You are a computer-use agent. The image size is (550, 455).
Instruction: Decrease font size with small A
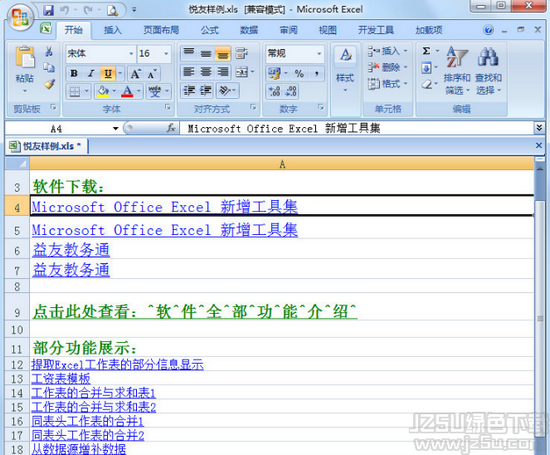pyautogui.click(x=152, y=74)
